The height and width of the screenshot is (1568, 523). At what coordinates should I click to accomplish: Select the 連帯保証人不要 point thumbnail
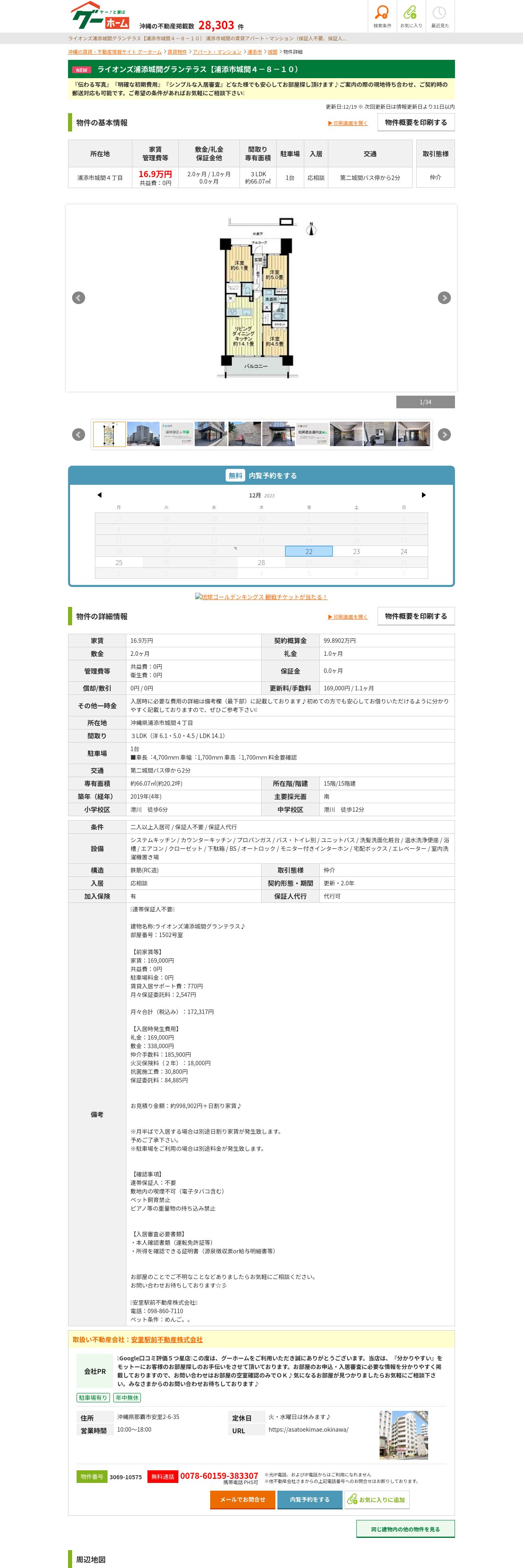177,435
